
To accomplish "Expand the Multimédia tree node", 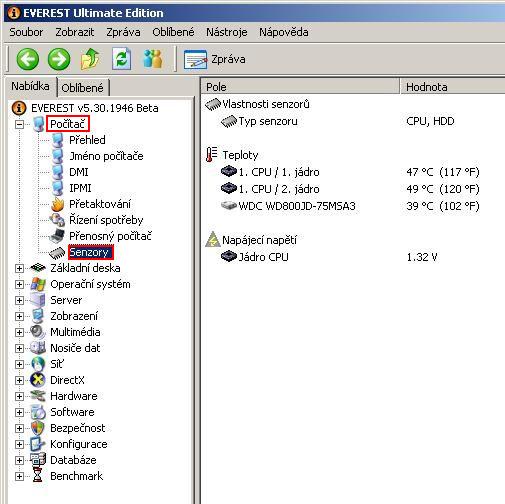I will tap(19, 332).
